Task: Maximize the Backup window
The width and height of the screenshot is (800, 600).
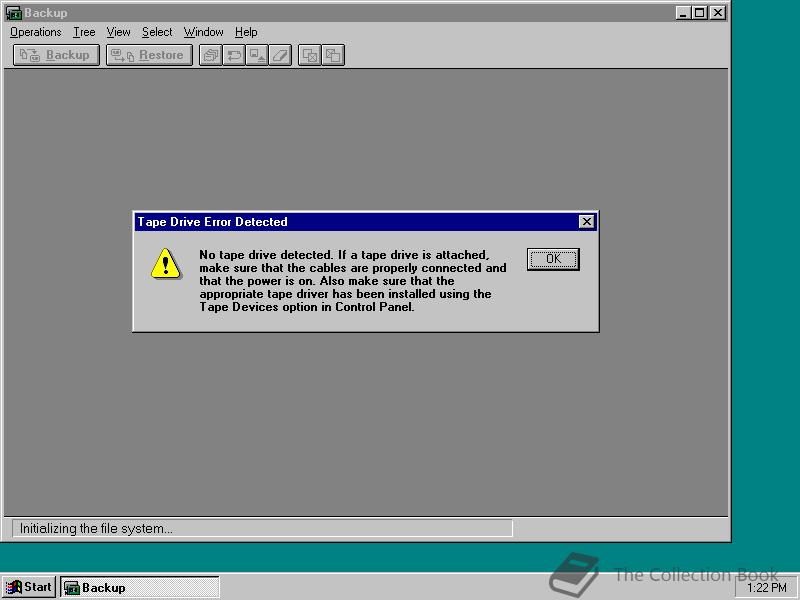Action: tap(700, 13)
